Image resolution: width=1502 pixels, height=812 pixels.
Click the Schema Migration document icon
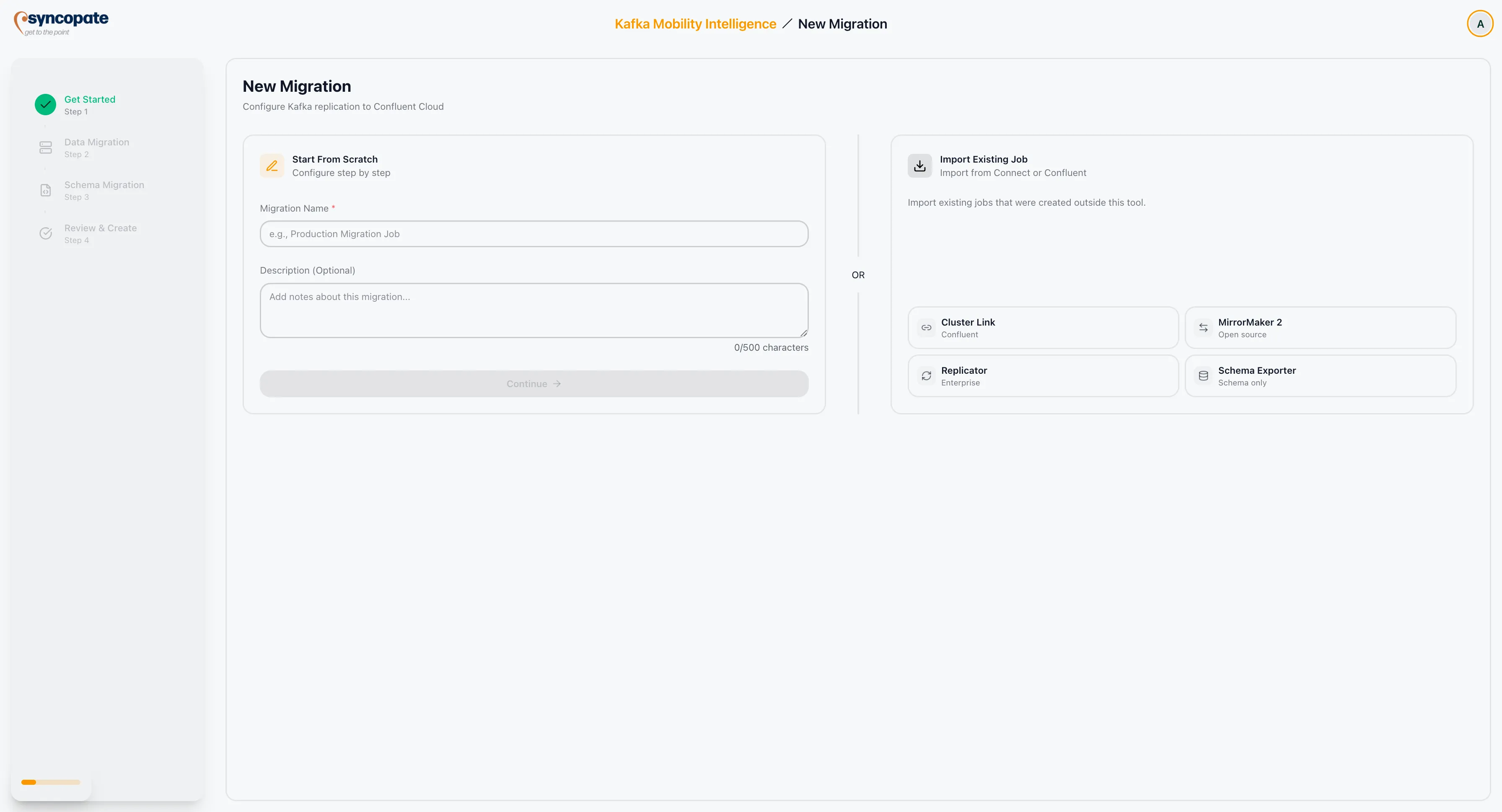[46, 190]
